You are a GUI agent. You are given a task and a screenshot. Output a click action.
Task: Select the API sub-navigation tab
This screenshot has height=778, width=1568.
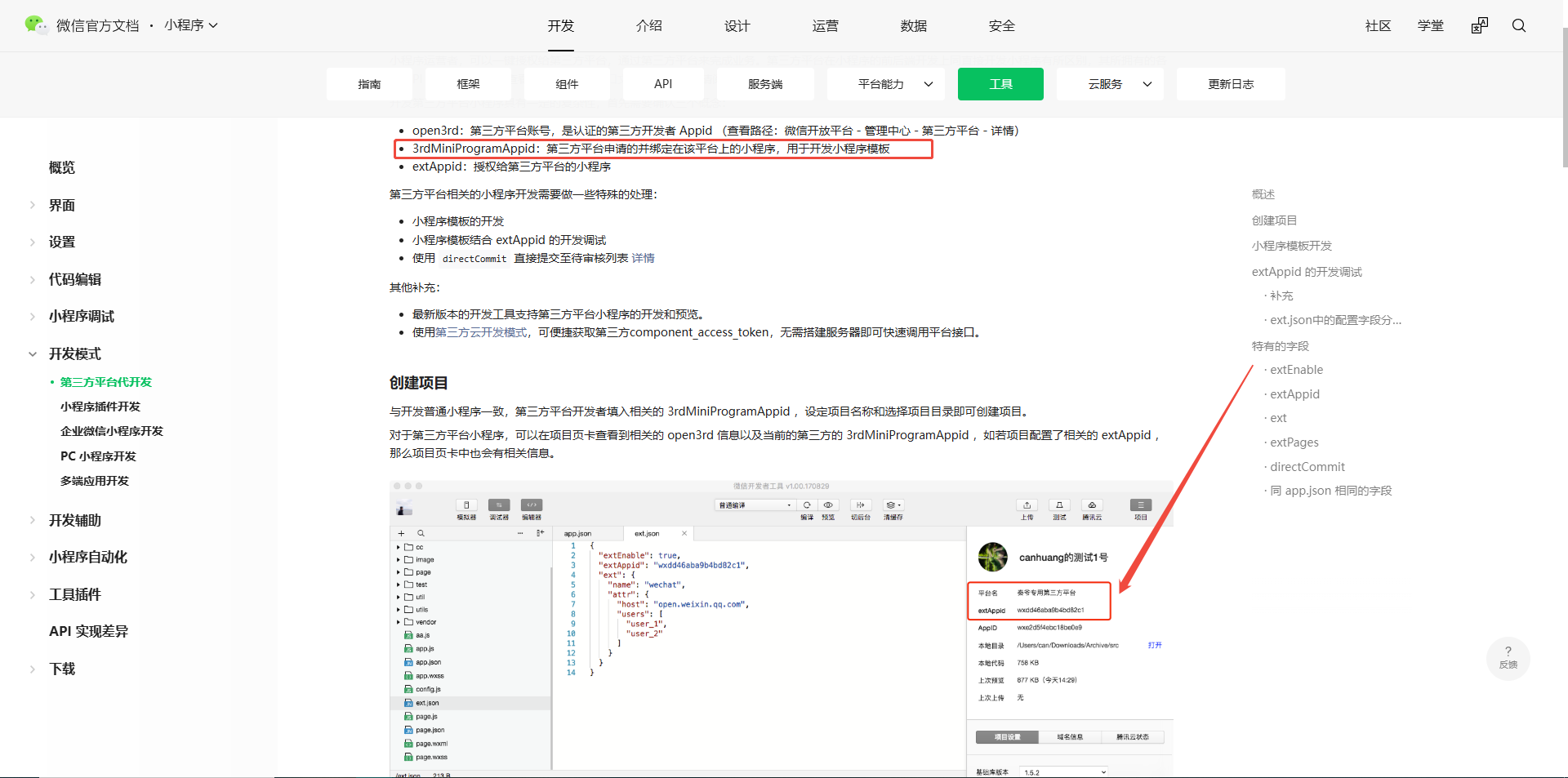pos(663,84)
